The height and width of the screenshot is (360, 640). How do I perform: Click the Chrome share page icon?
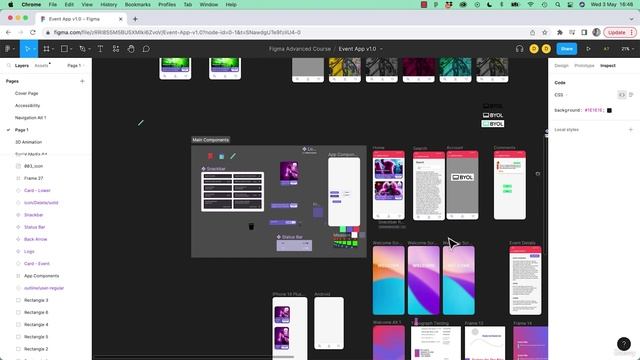click(x=532, y=32)
